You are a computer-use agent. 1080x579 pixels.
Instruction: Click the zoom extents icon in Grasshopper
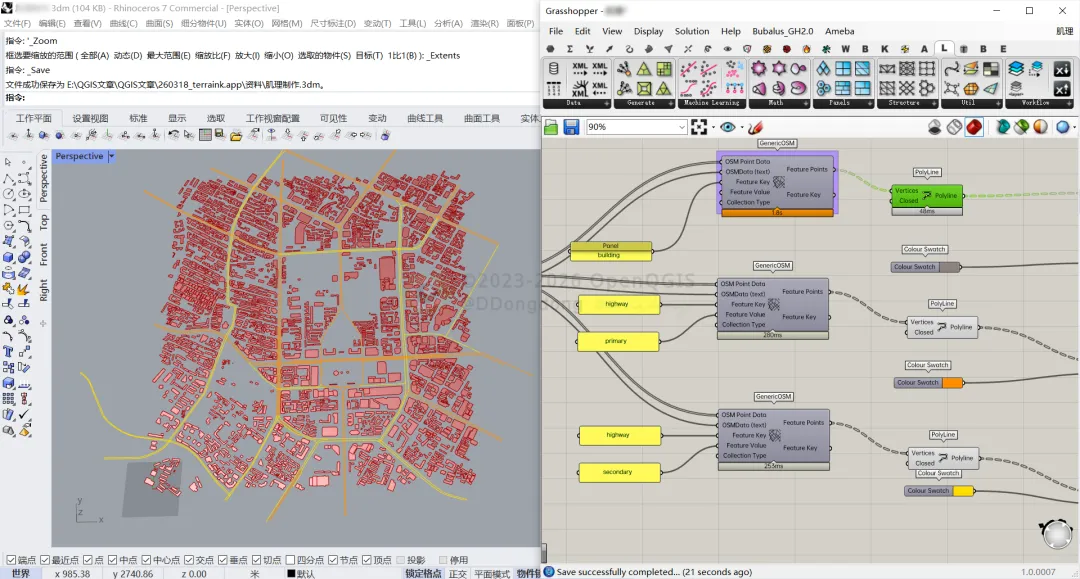701,127
